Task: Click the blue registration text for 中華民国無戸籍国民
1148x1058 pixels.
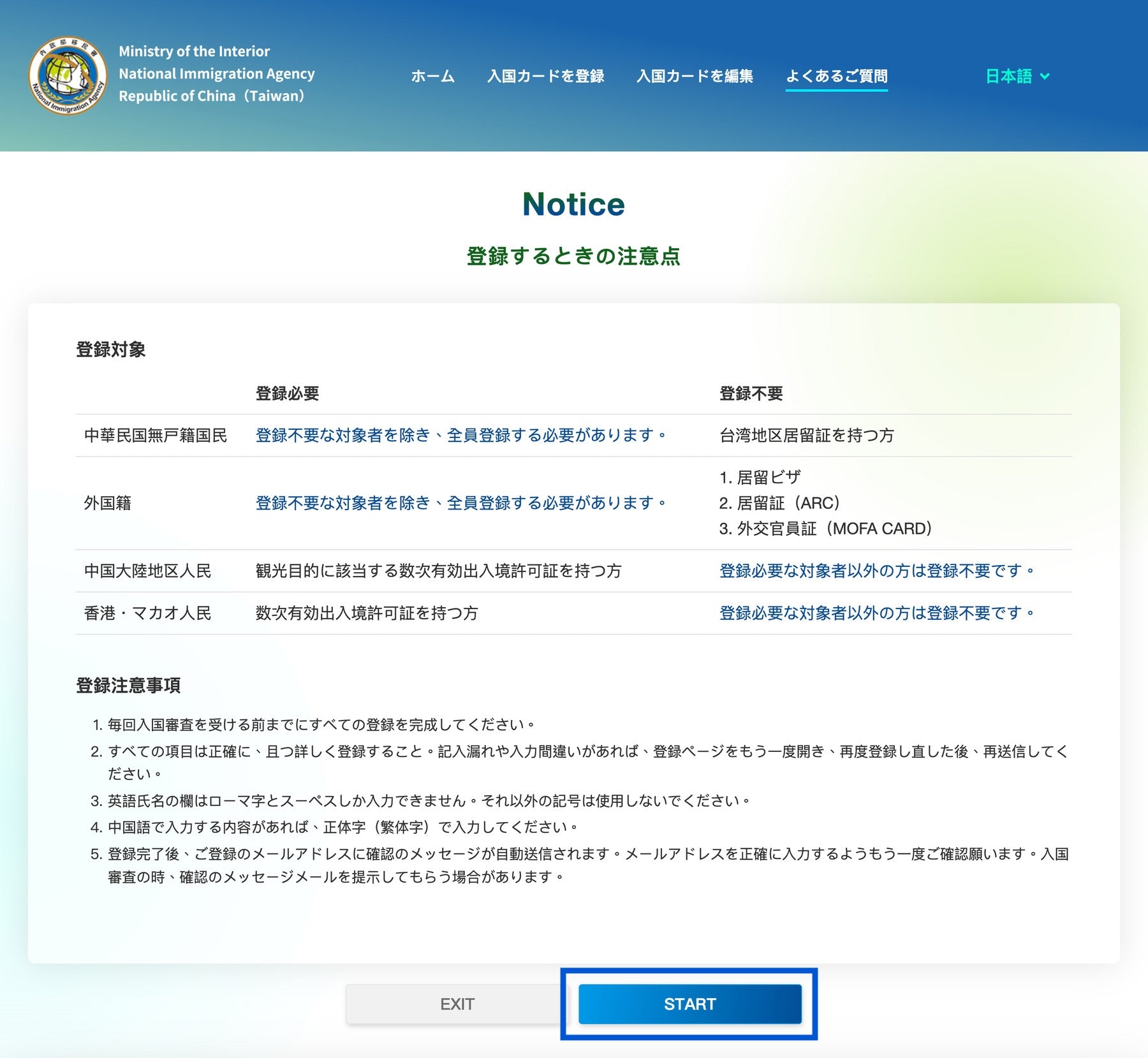Action: coord(460,436)
